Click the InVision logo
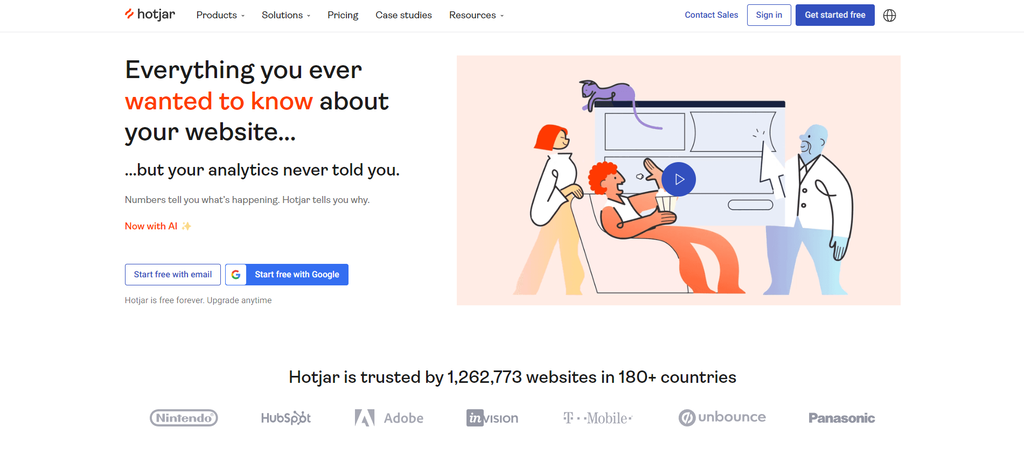Image resolution: width=1024 pixels, height=455 pixels. click(x=492, y=418)
